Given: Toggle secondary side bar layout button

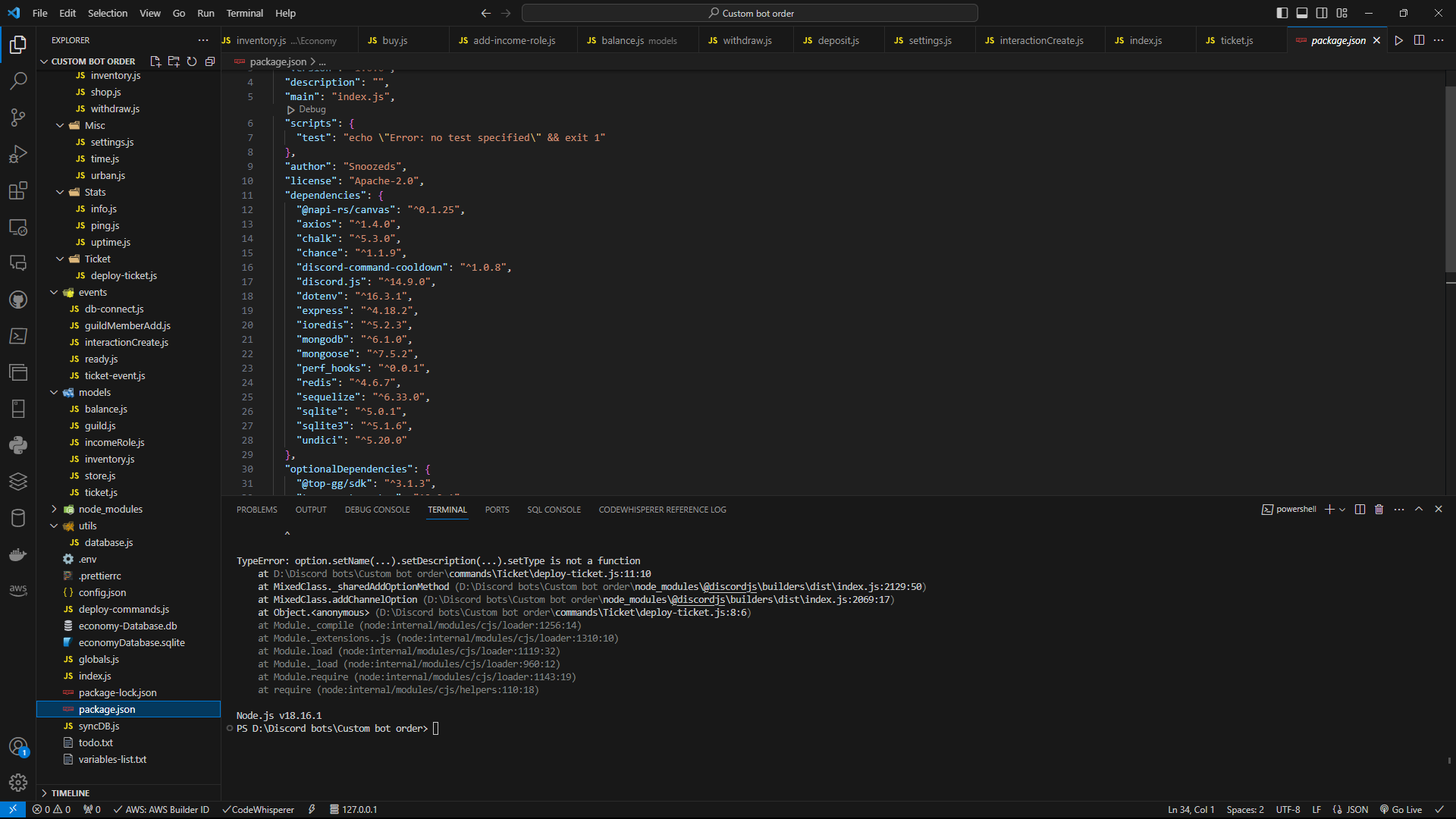Looking at the screenshot, I should click(1322, 13).
